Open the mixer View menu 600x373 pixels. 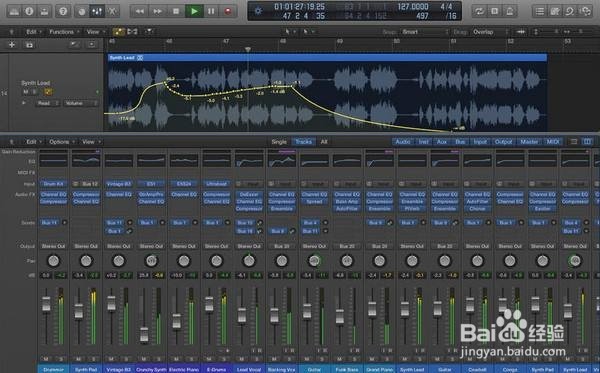point(90,142)
